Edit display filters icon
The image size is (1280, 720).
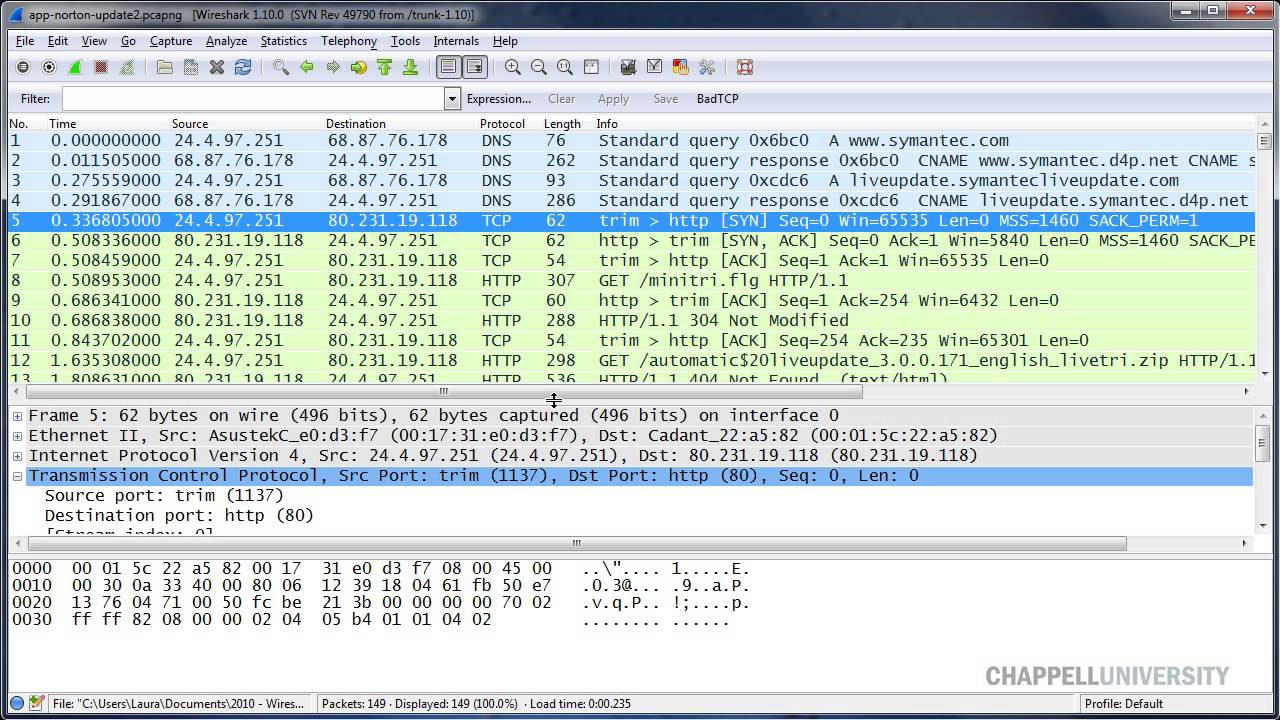coord(655,67)
